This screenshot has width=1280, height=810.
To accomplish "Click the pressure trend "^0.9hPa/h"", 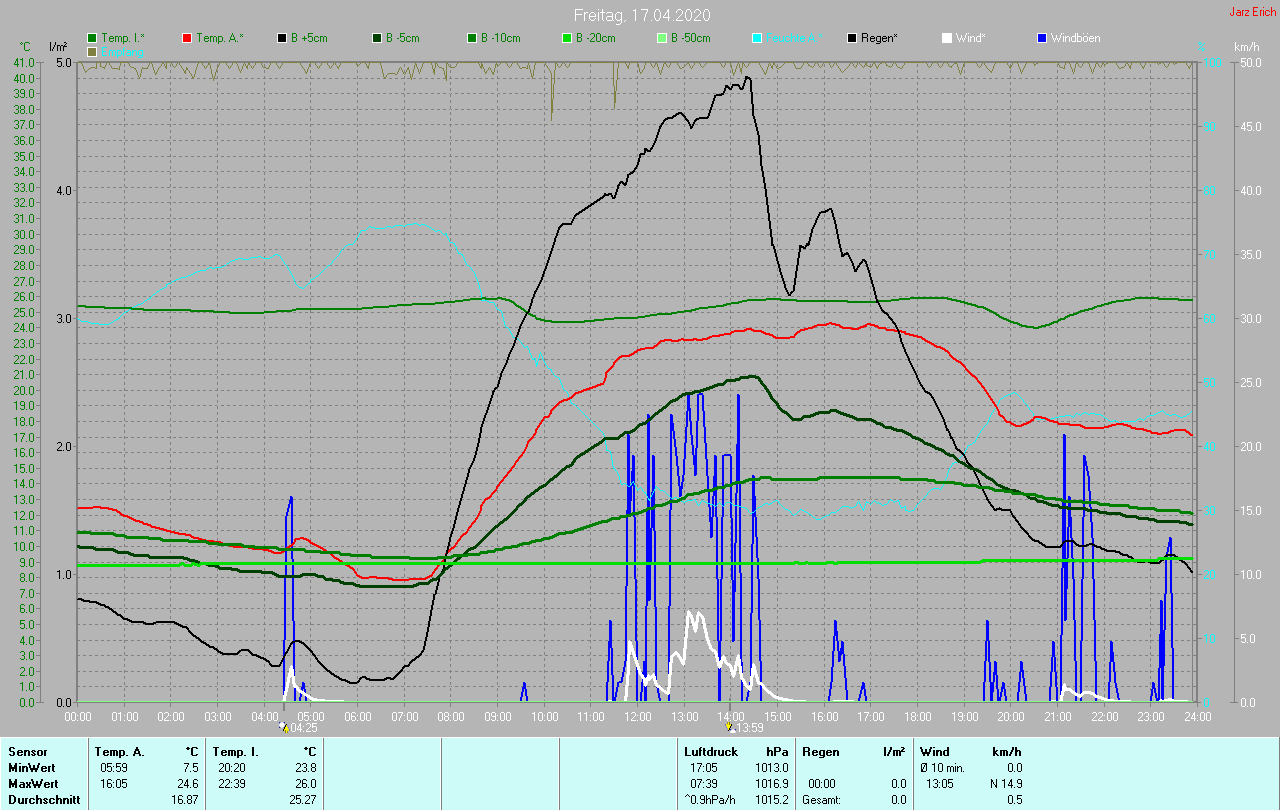I will click(711, 799).
